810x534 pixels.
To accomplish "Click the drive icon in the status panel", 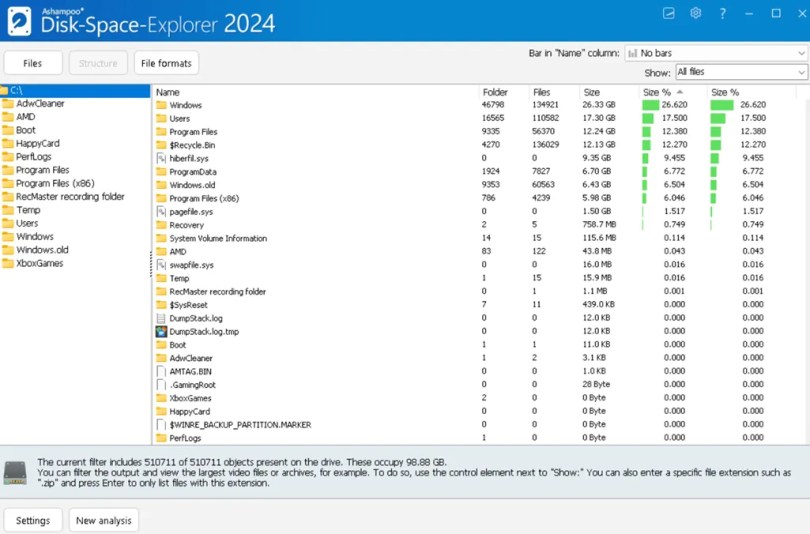I will (15, 472).
